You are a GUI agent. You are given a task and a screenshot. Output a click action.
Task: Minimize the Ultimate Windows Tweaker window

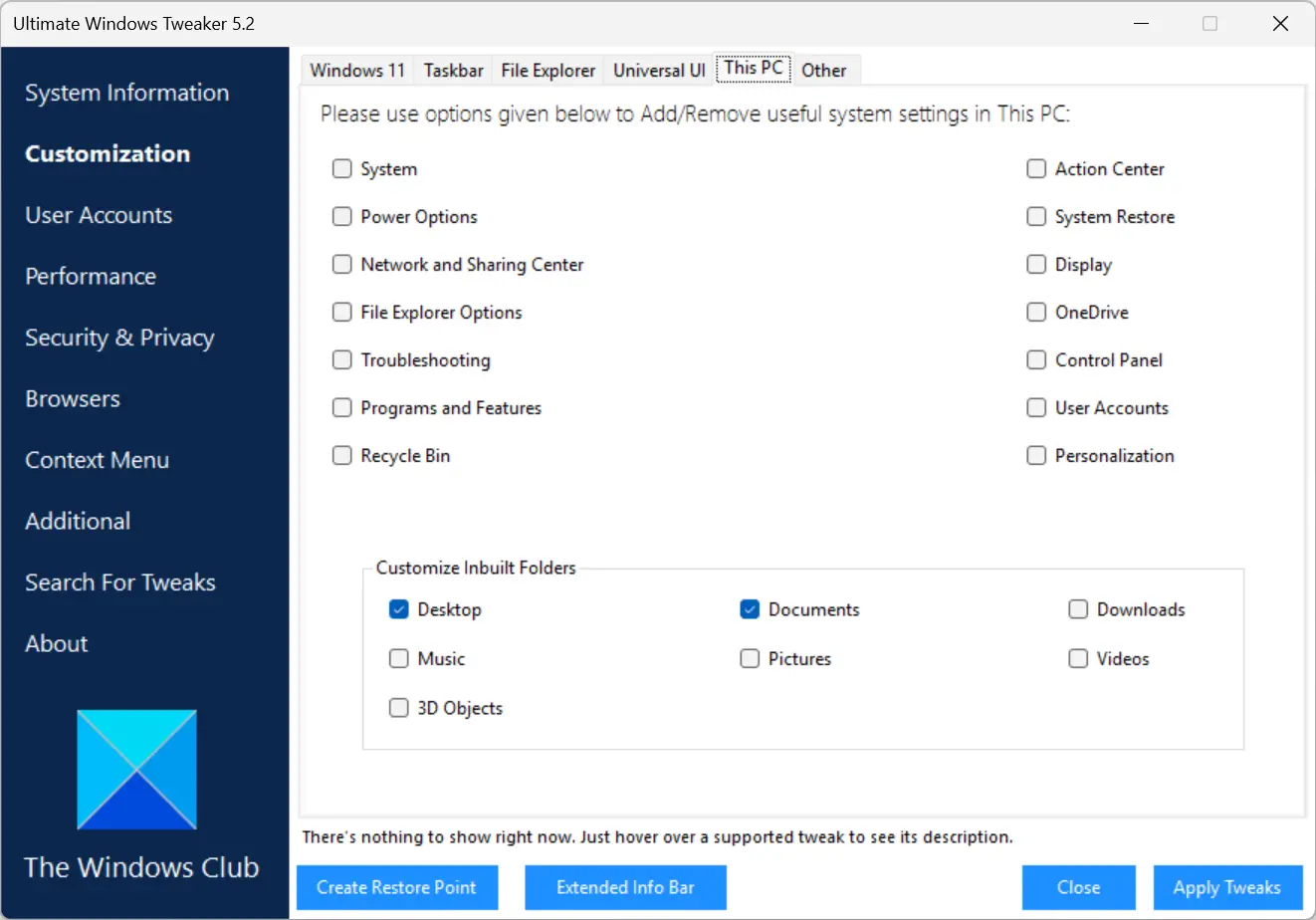pos(1139,24)
